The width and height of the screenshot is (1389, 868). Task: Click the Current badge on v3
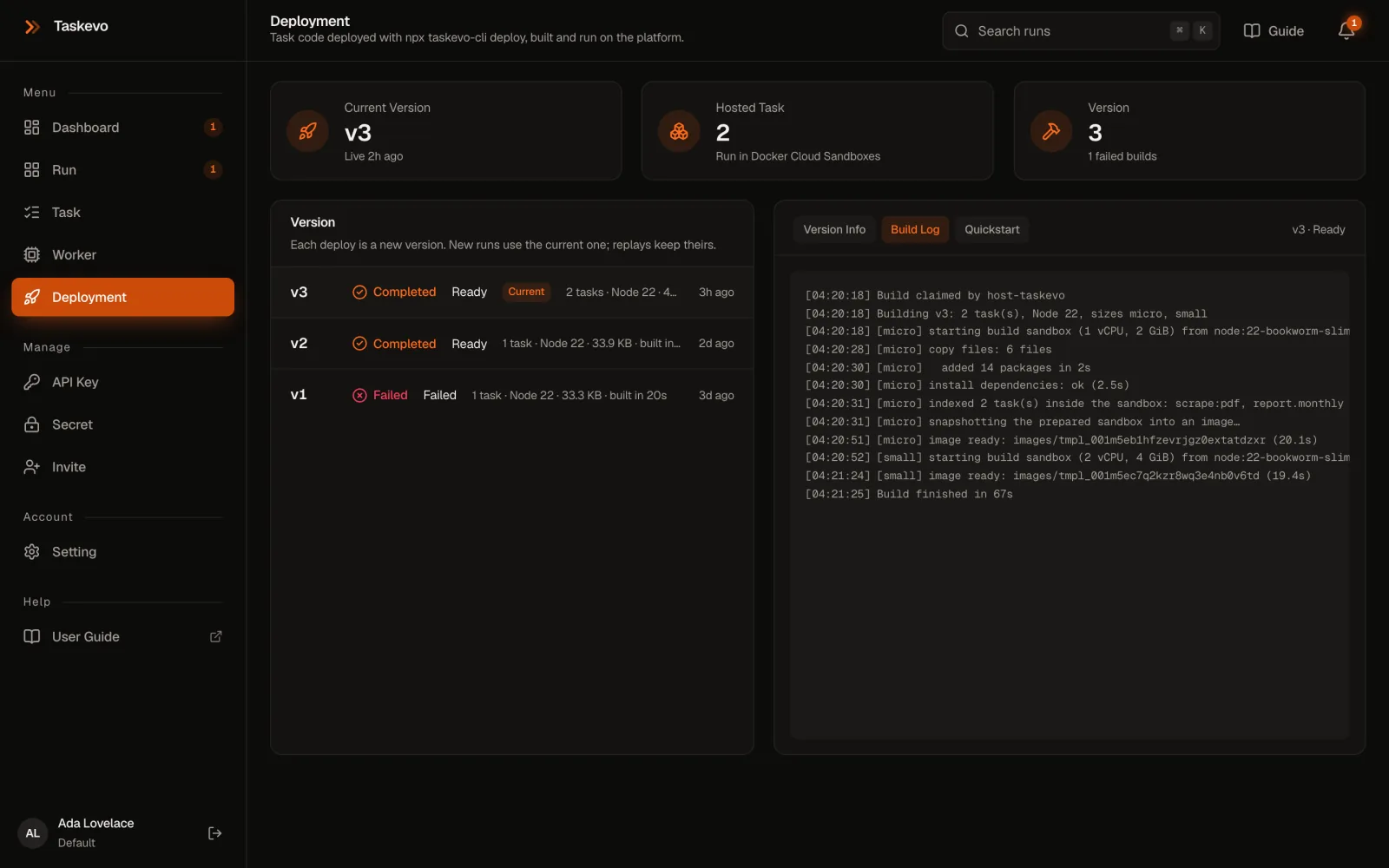coord(526,292)
